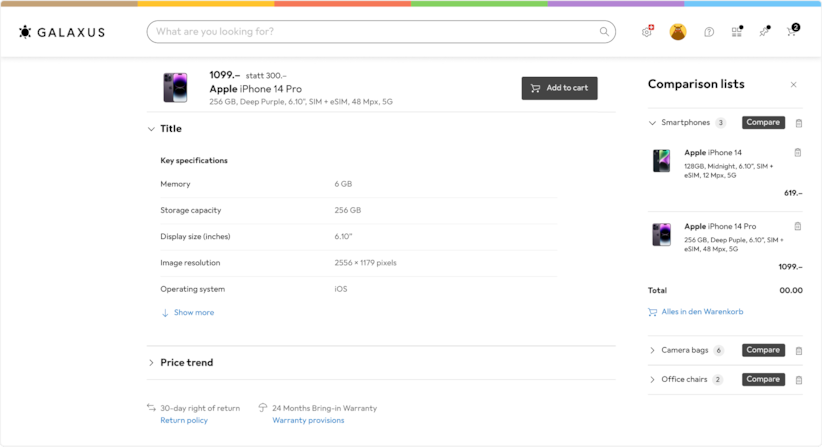
Task: Open the shopping cart with 2 items
Action: click(793, 30)
